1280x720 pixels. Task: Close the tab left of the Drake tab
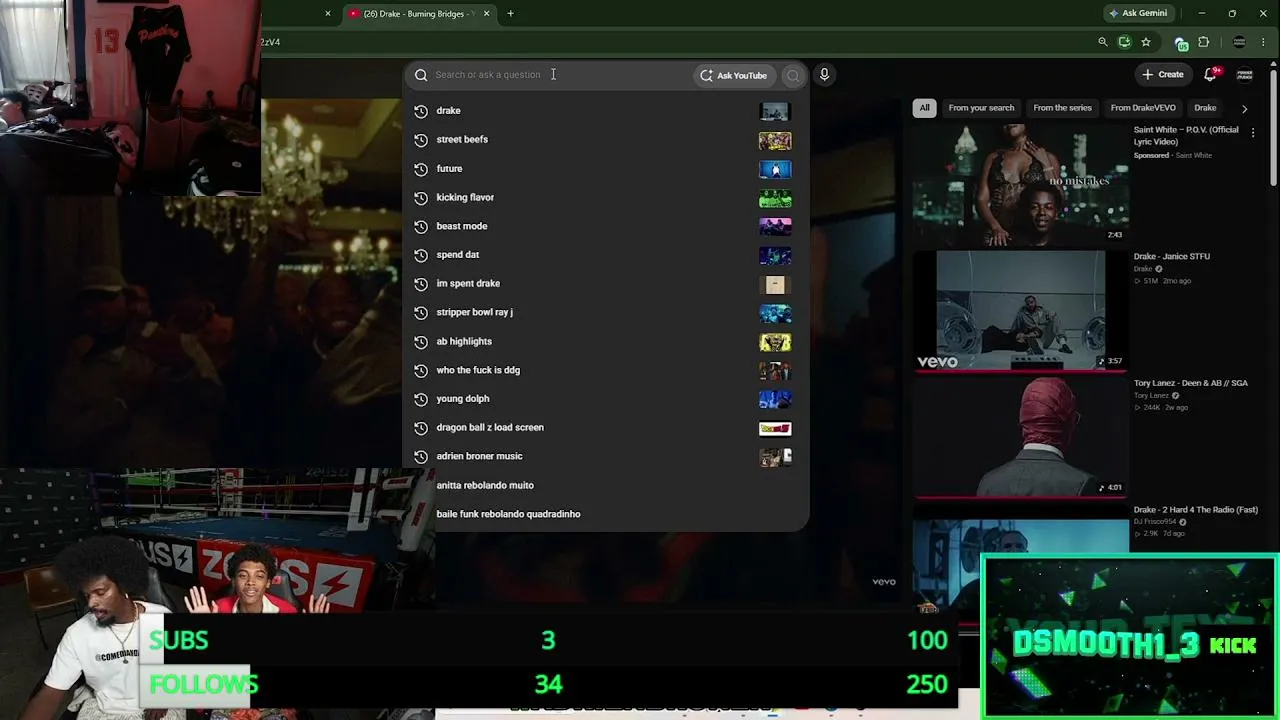[x=328, y=13]
